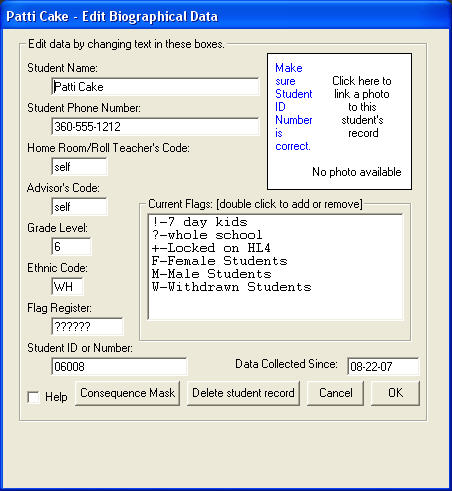452x491 pixels.
Task: Click photo area to link a photo
Action: coord(339,122)
